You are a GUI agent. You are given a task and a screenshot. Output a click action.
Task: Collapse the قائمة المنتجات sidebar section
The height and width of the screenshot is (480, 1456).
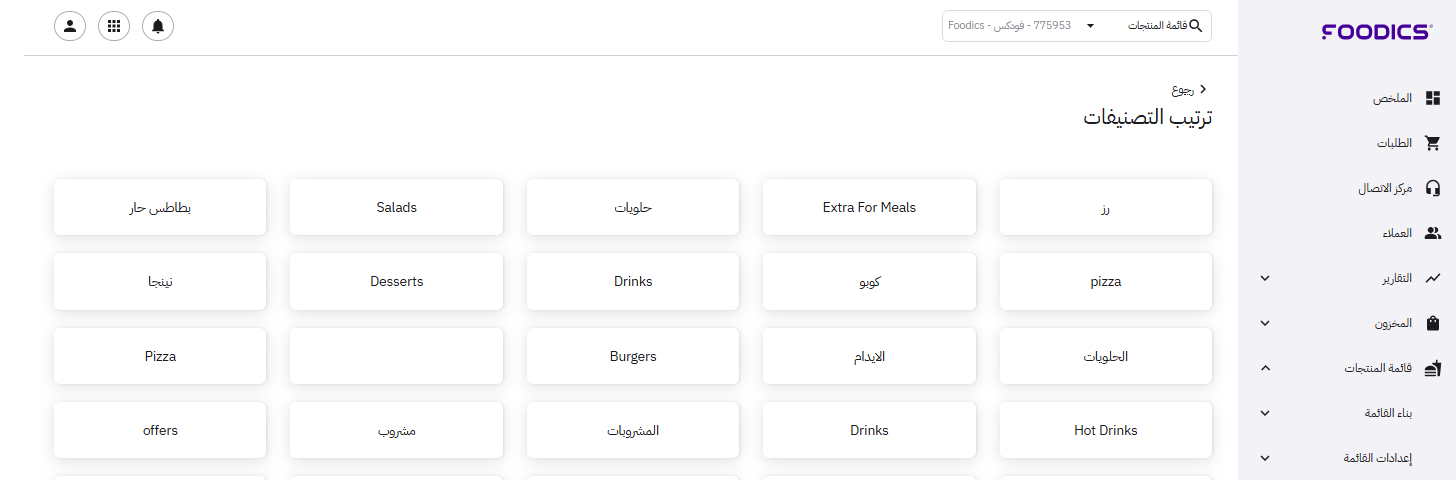click(1265, 368)
